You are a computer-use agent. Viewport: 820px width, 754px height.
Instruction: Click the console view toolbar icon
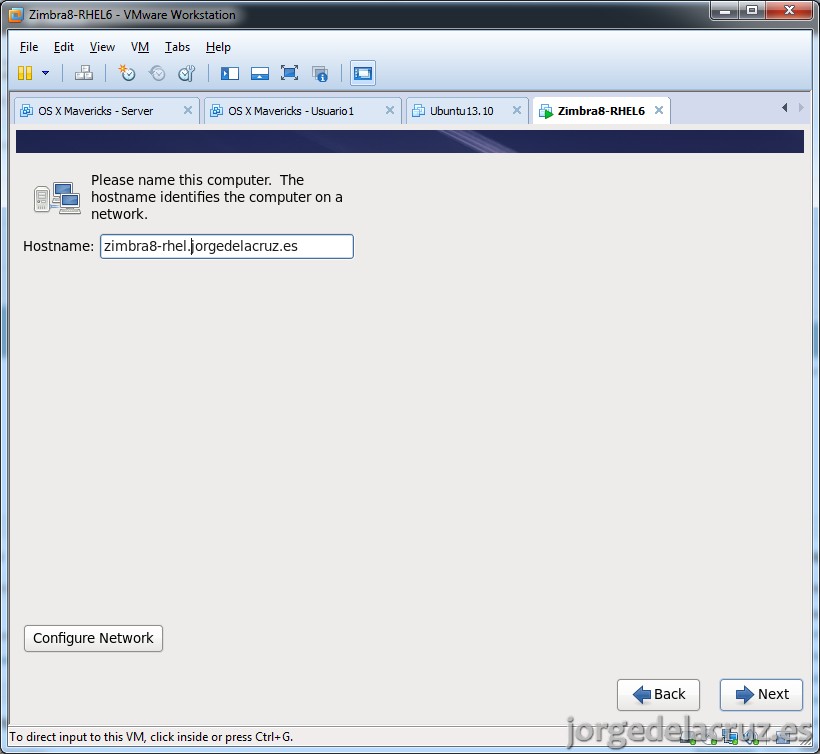coord(362,73)
